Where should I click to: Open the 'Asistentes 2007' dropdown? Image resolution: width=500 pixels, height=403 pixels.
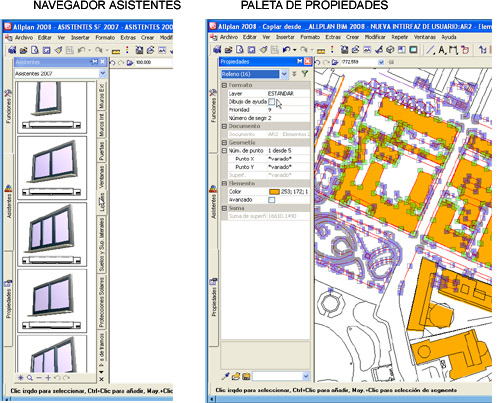(x=103, y=73)
